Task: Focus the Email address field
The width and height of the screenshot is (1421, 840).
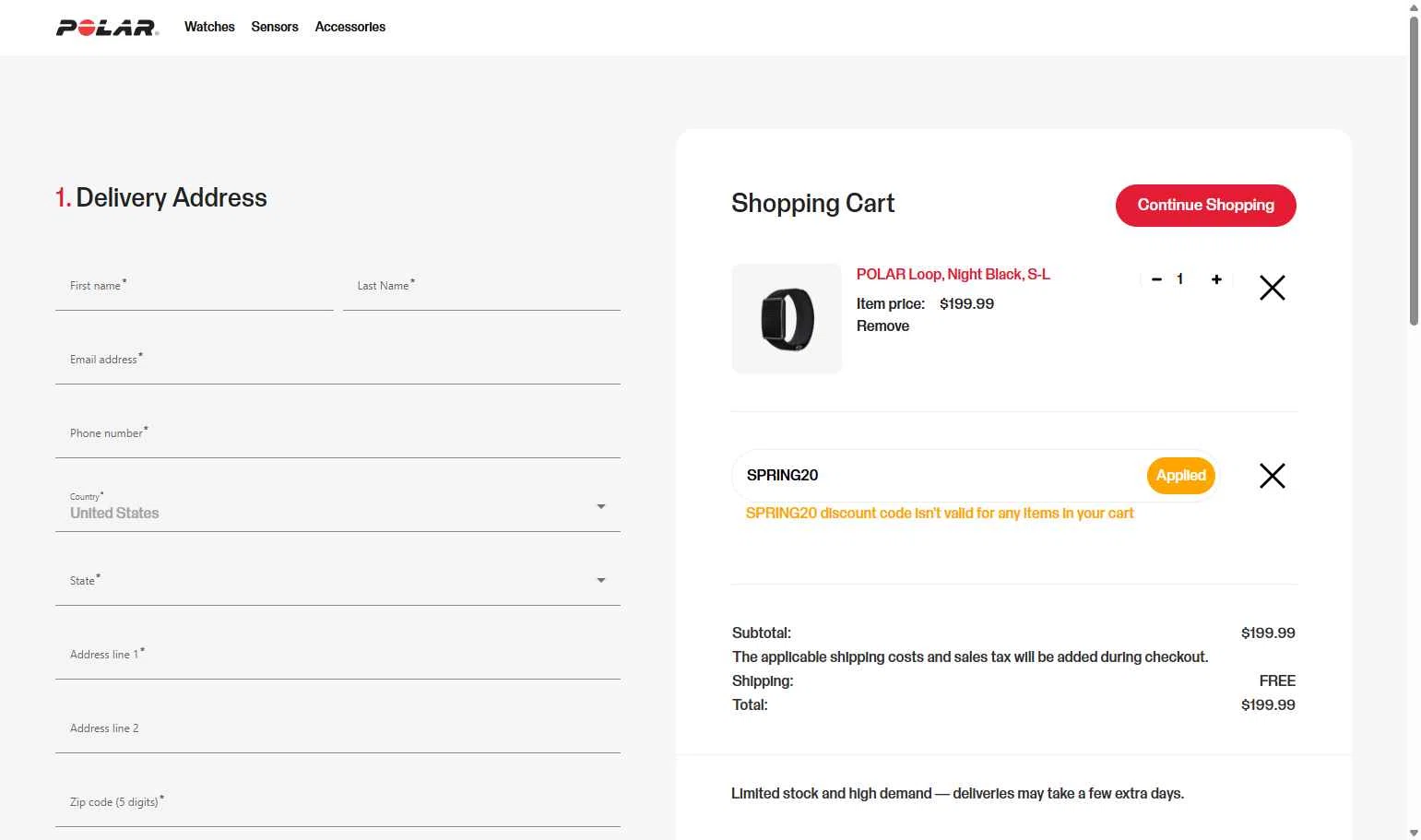Action: (337, 360)
